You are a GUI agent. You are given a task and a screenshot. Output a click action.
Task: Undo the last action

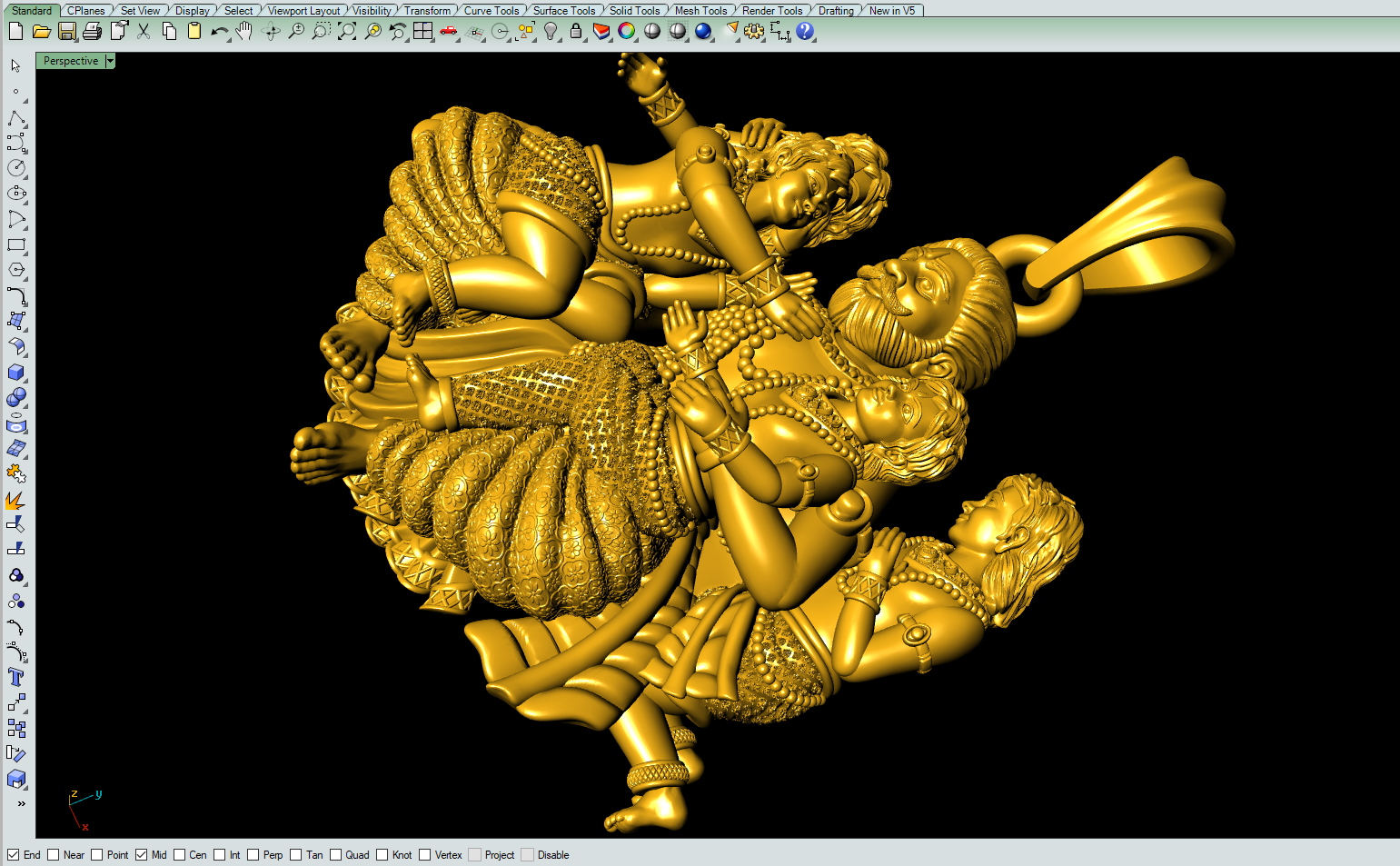point(220,31)
